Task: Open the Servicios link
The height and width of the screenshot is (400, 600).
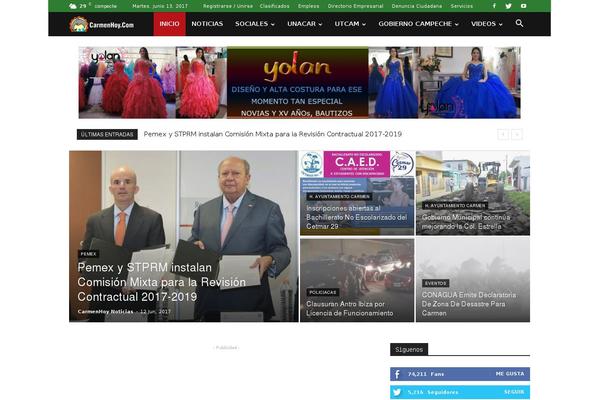Action: pos(461,6)
